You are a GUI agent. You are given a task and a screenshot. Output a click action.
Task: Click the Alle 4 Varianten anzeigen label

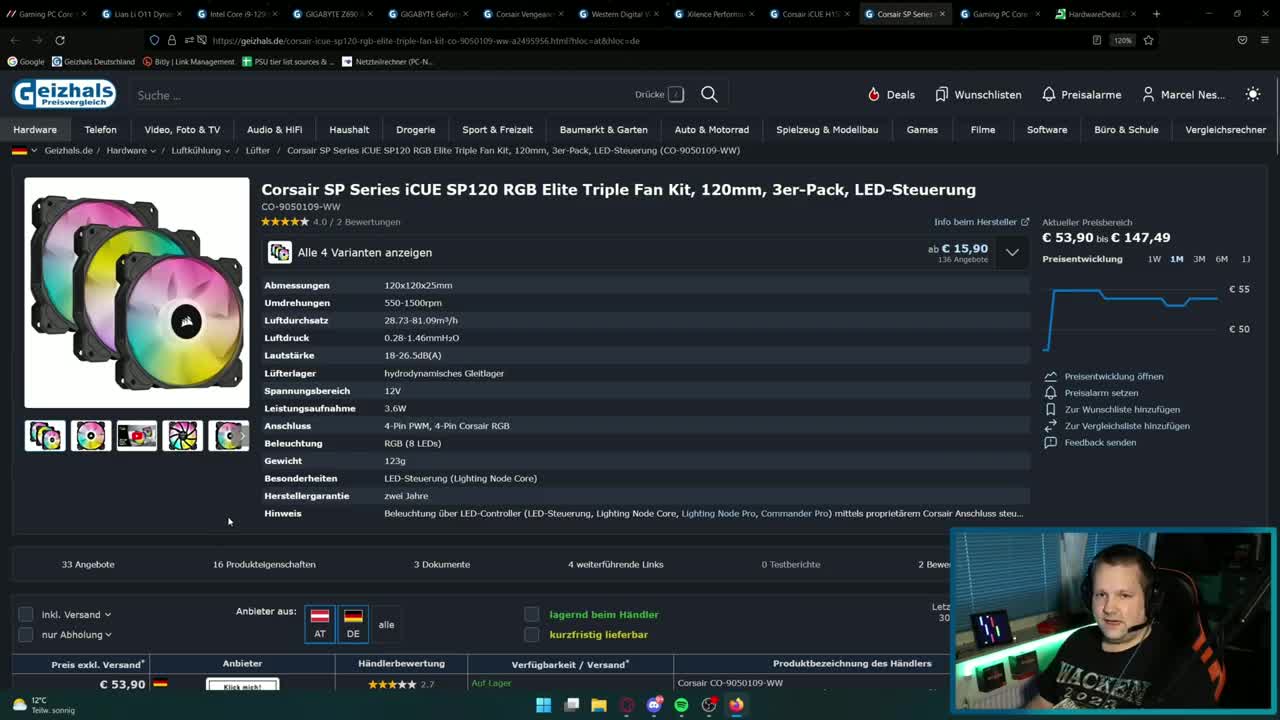pyautogui.click(x=364, y=252)
